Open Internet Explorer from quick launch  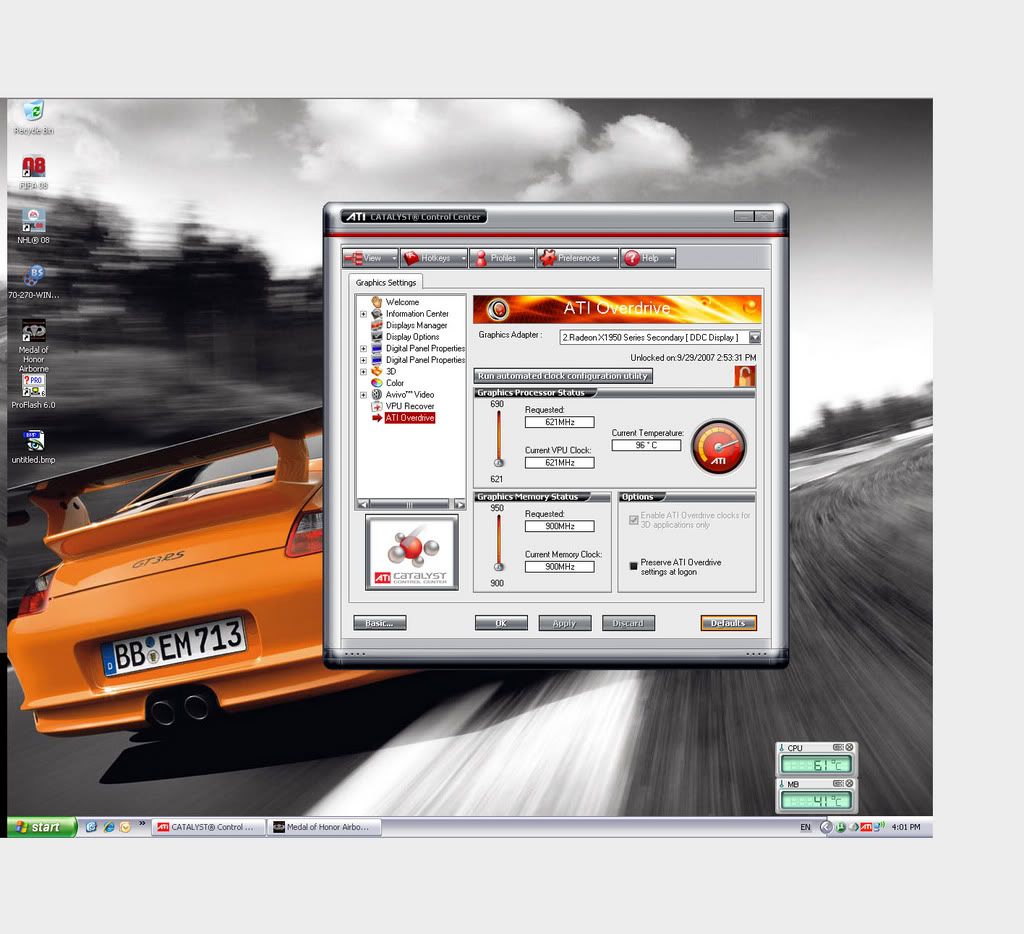(x=108, y=827)
